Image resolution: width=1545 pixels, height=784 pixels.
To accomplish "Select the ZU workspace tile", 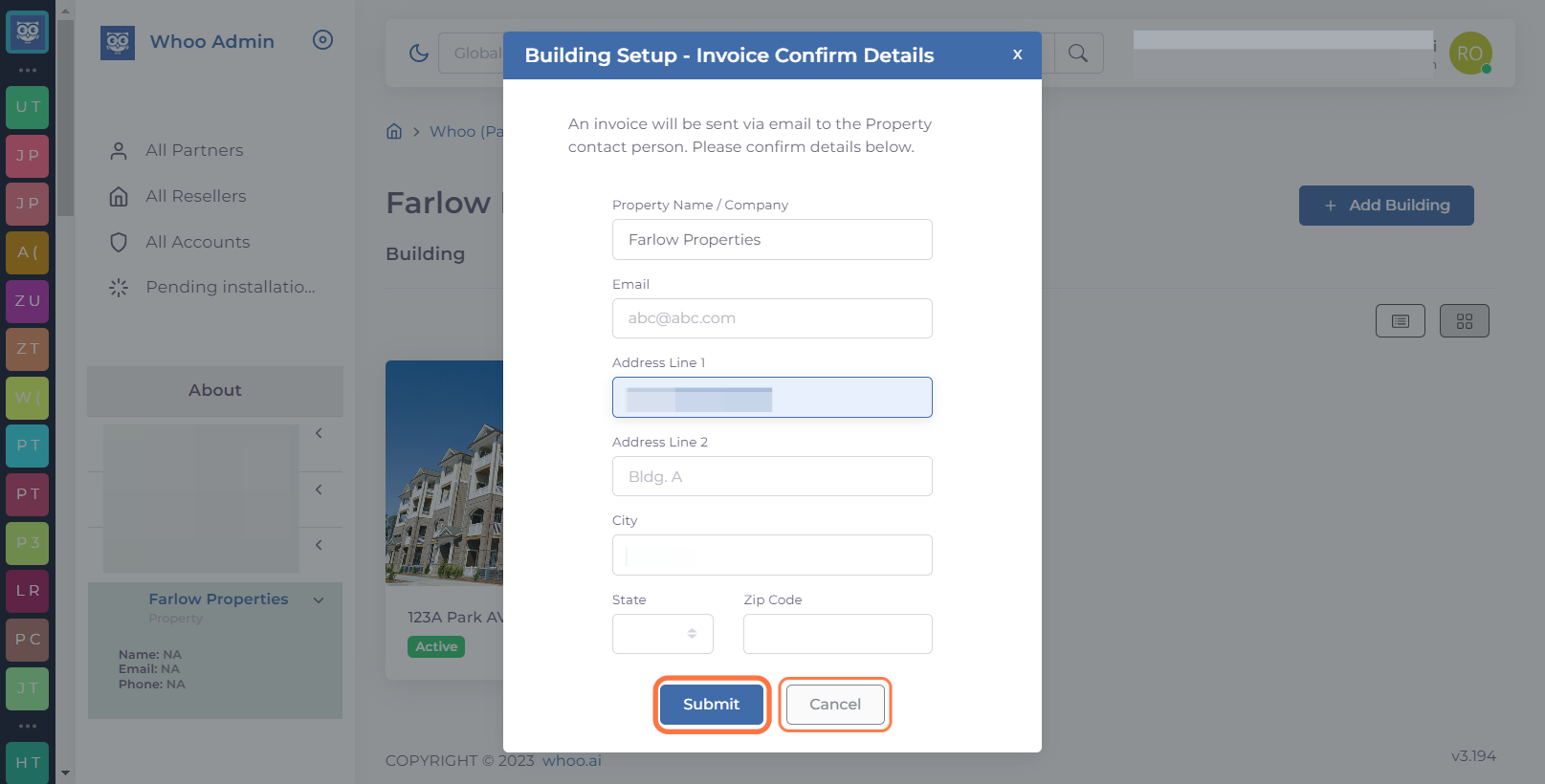I will point(28,300).
